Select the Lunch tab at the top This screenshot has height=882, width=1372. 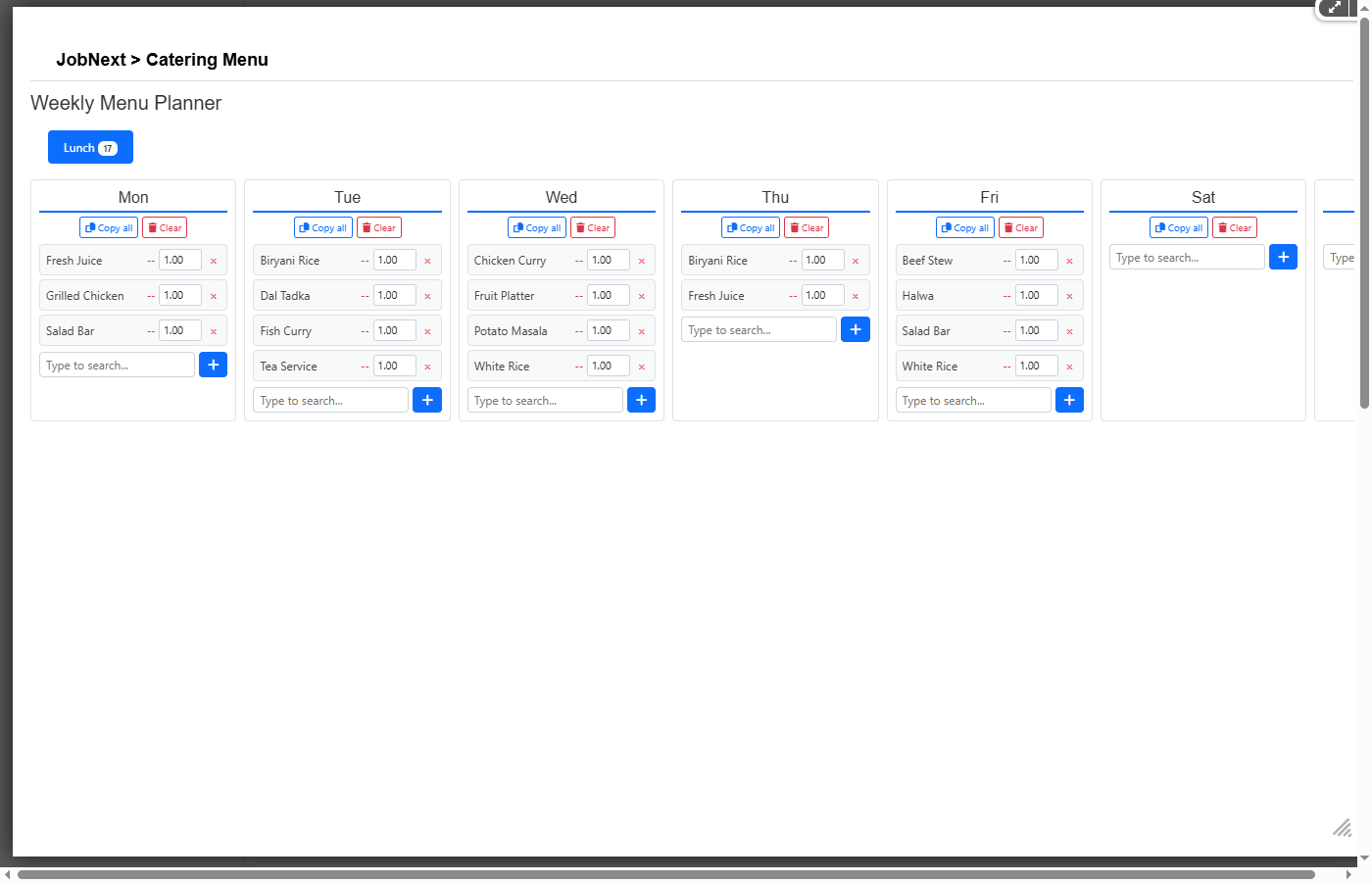[90, 147]
